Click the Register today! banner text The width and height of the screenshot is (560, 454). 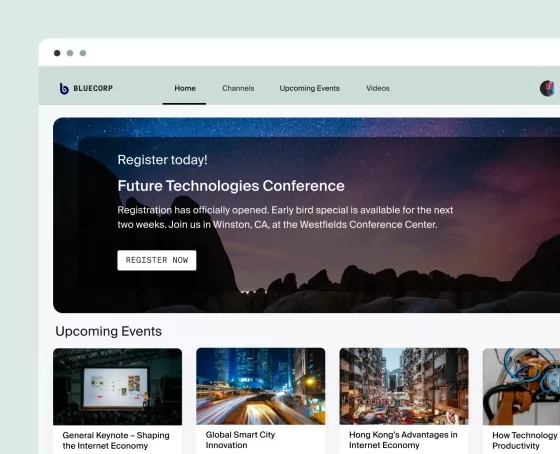coord(162,160)
